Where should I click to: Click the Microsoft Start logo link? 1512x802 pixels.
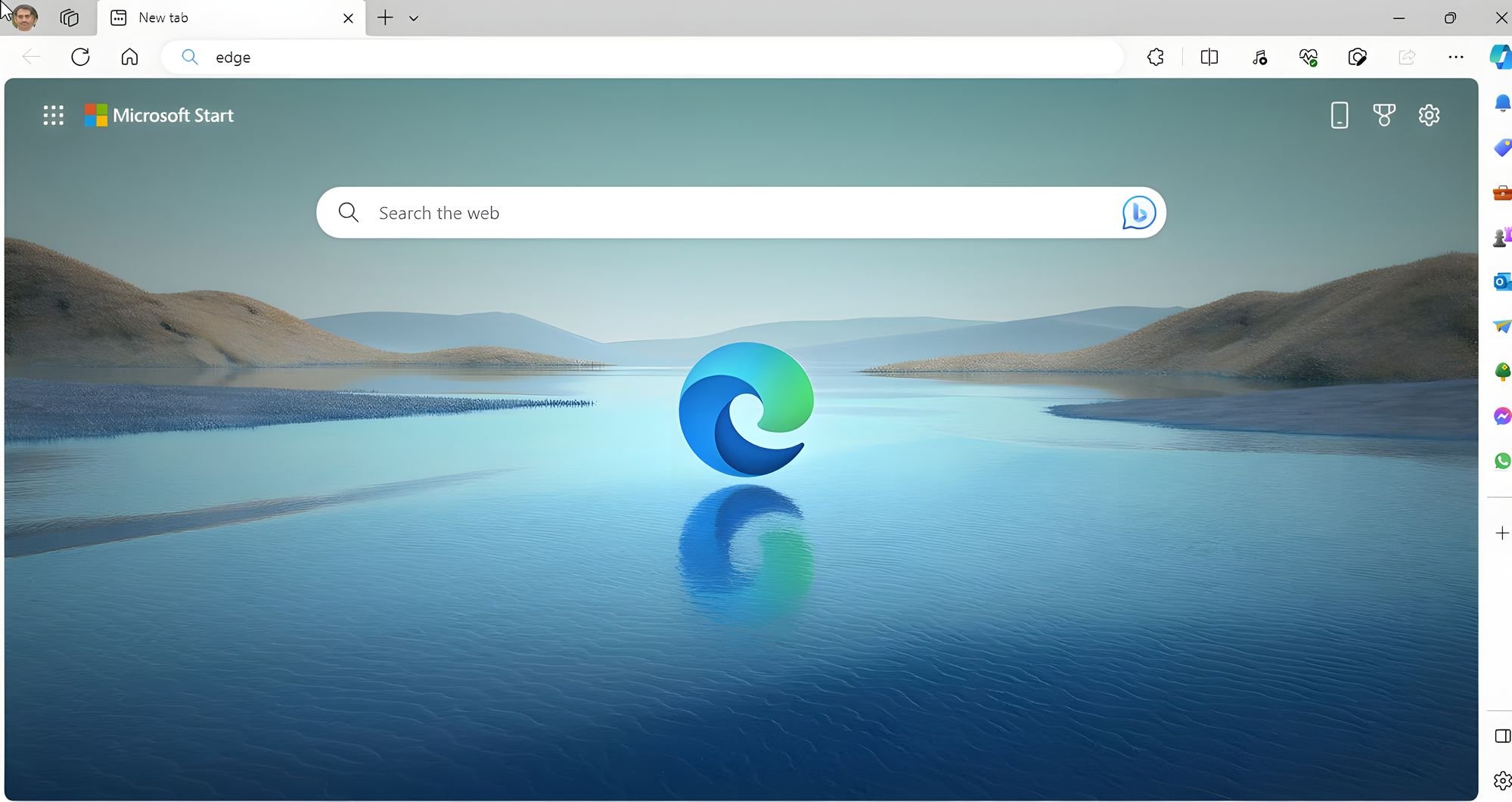tap(159, 115)
